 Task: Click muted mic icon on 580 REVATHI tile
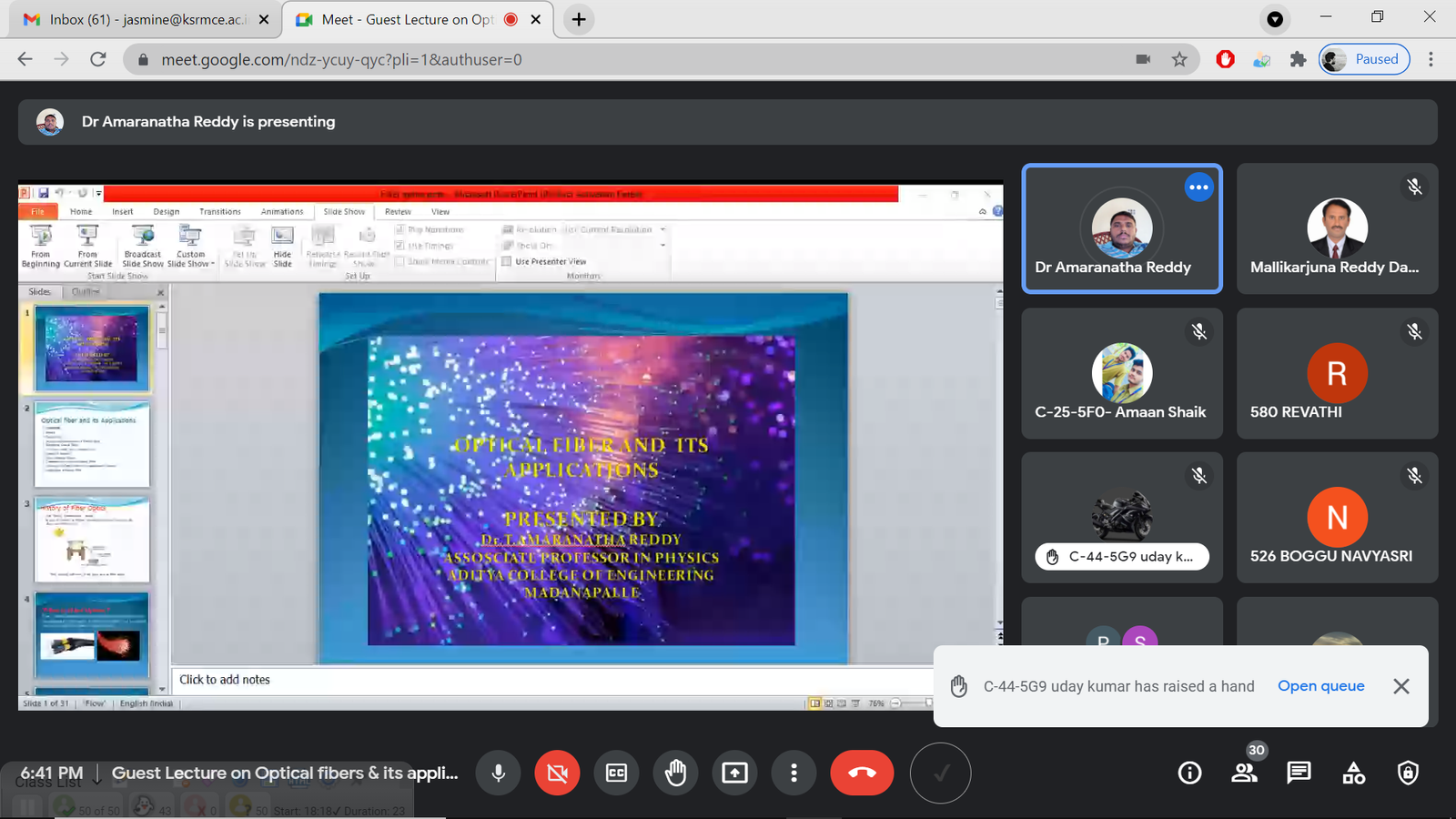tap(1414, 331)
